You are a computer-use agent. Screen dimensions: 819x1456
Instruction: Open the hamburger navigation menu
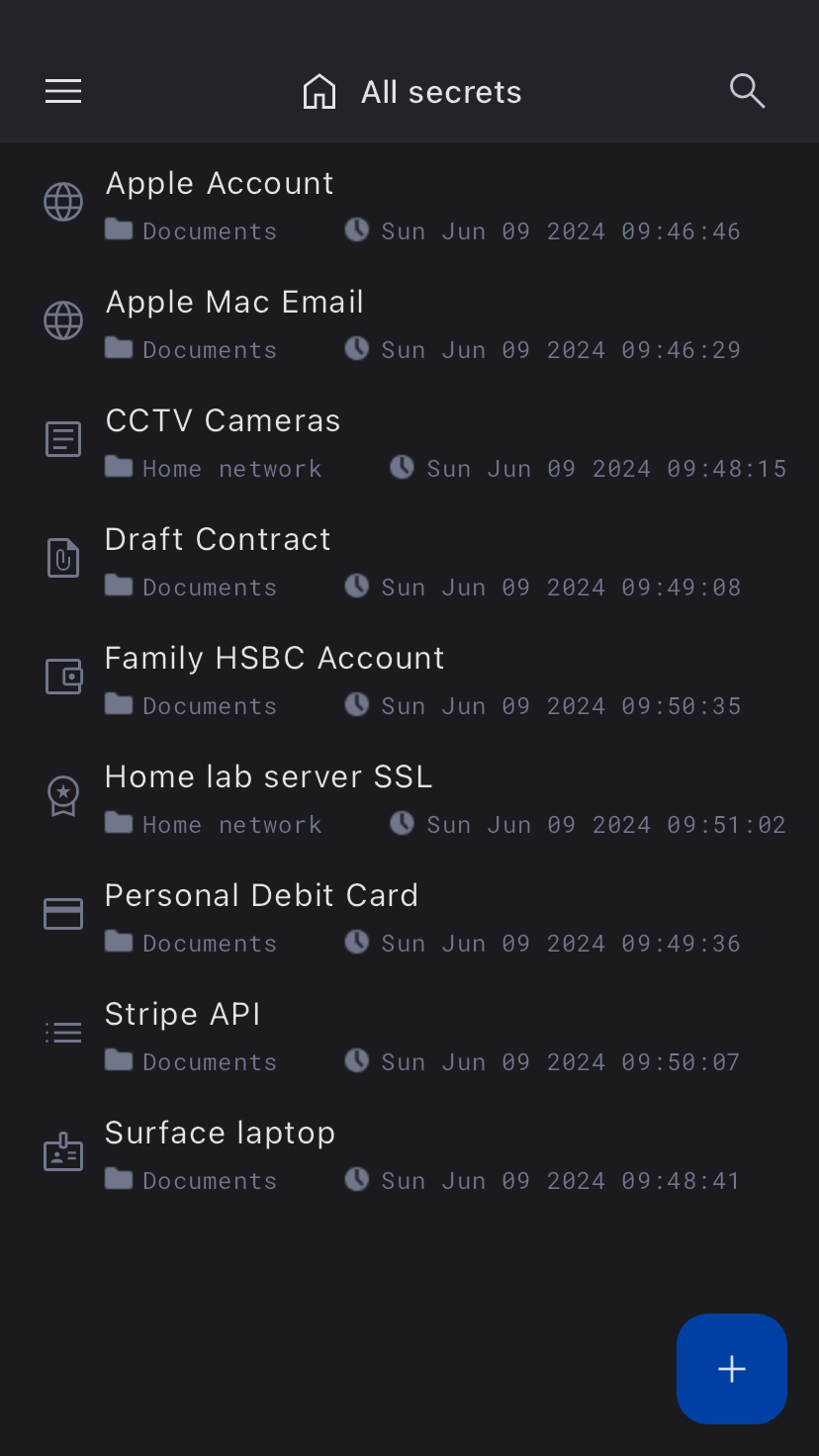click(x=63, y=92)
